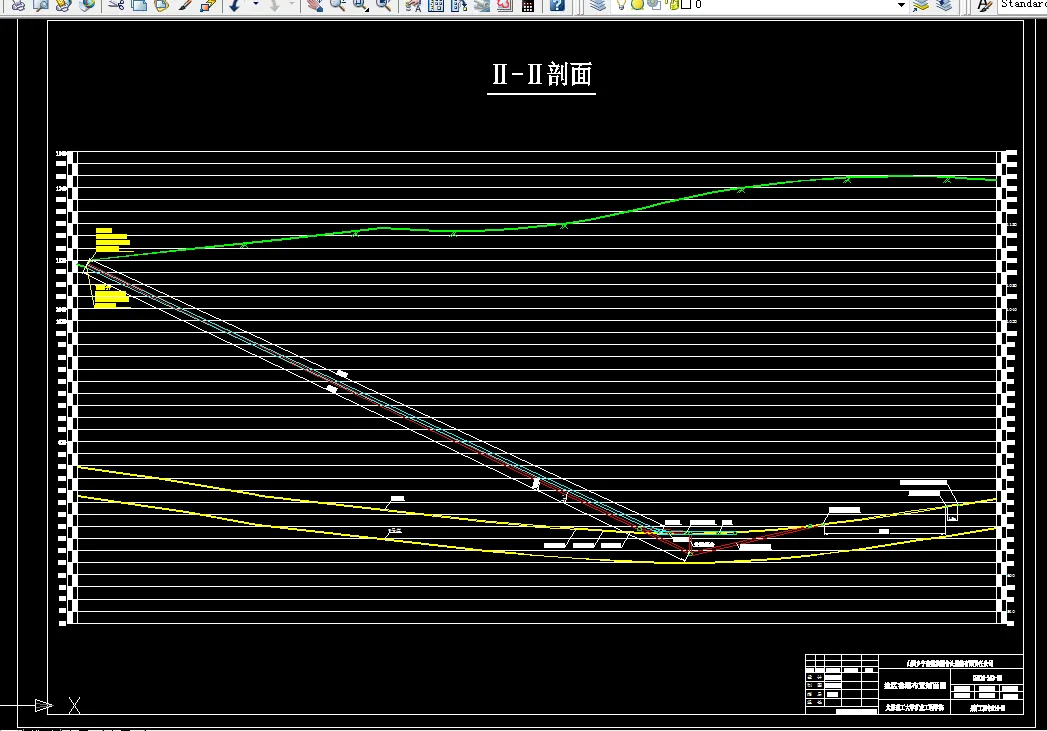Click the Publish icon

(63, 5)
